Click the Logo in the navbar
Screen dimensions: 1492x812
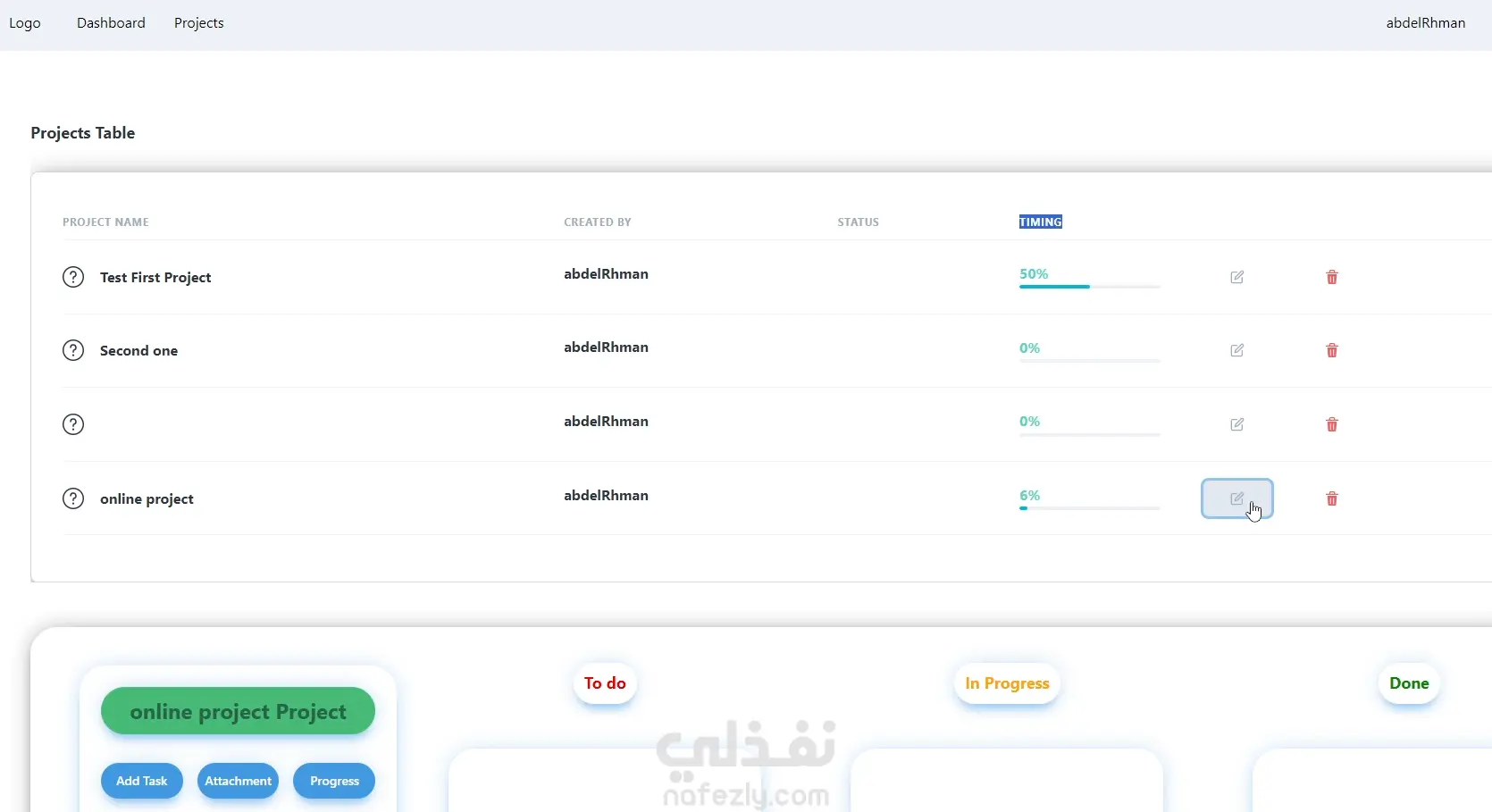tap(25, 23)
